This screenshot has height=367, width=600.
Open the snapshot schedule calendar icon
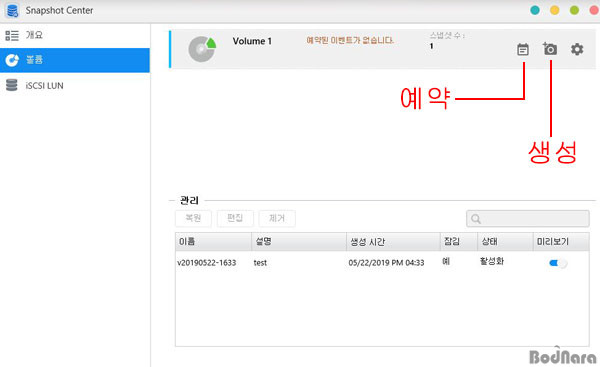[x=523, y=49]
